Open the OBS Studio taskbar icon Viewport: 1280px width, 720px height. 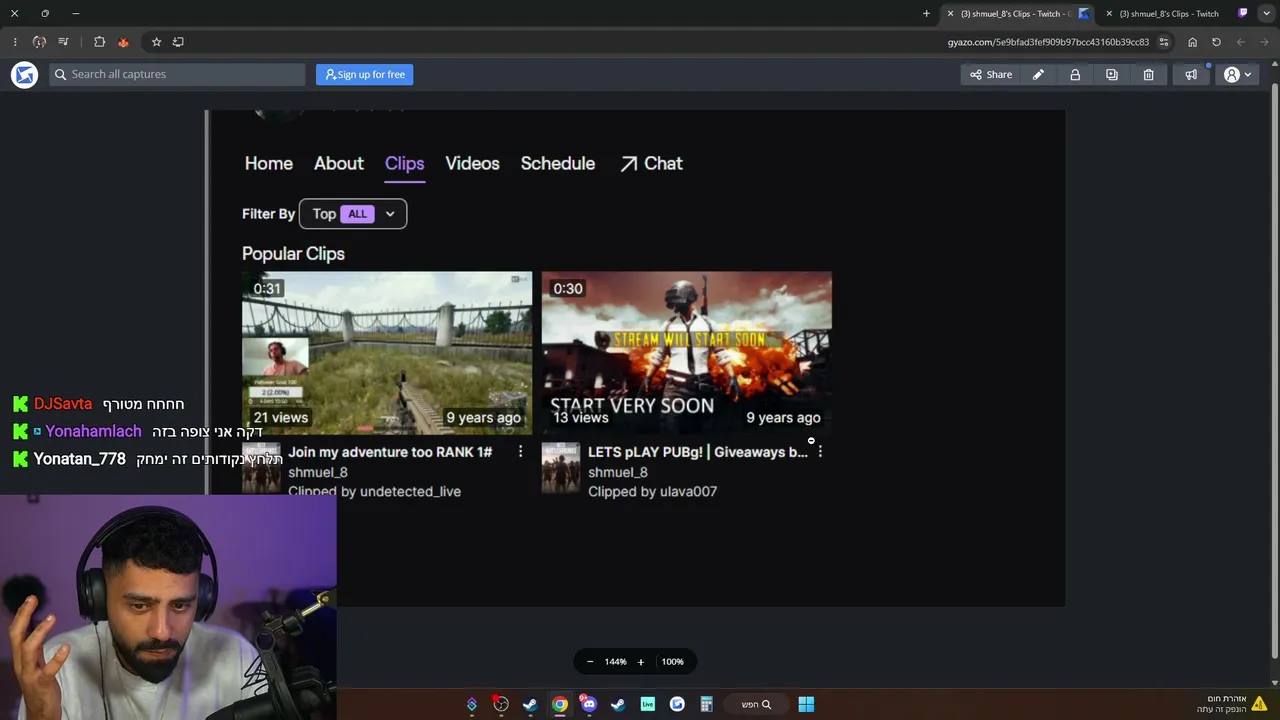tap(501, 705)
